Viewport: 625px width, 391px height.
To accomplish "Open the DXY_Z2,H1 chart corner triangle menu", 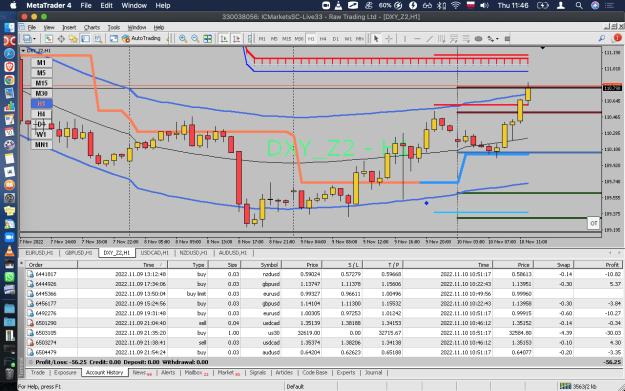I will point(23,51).
